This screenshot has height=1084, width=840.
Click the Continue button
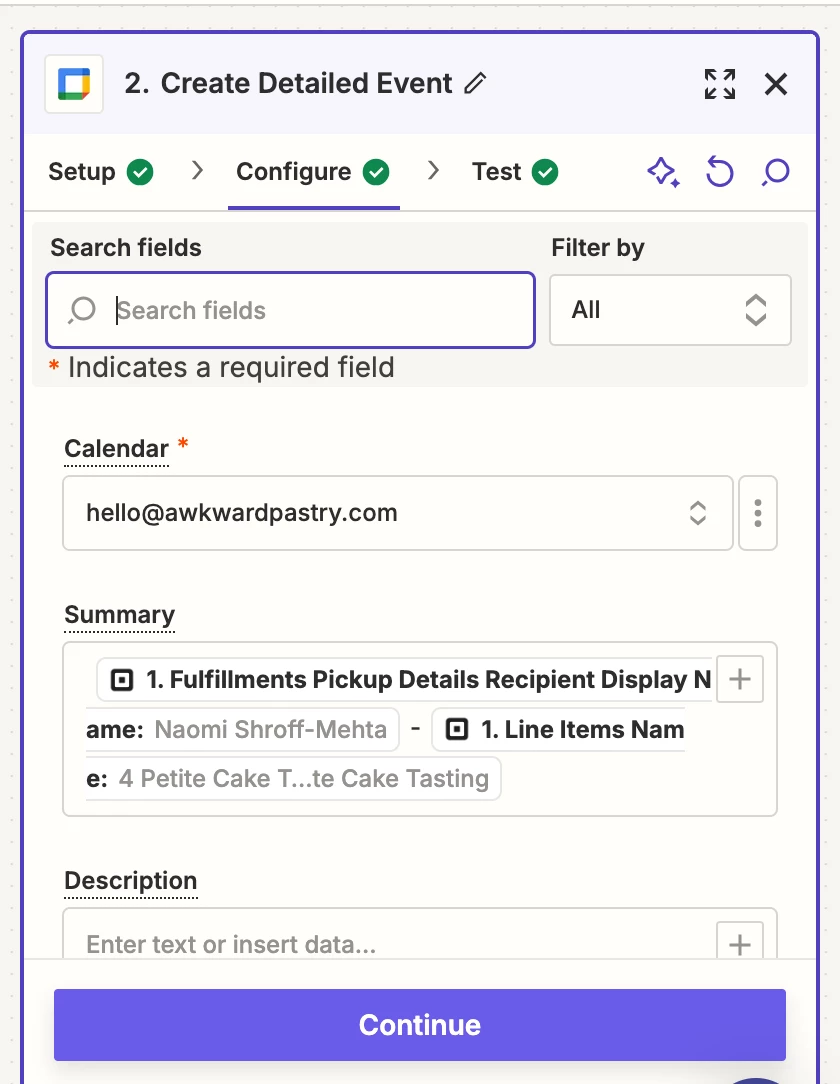(x=420, y=1025)
